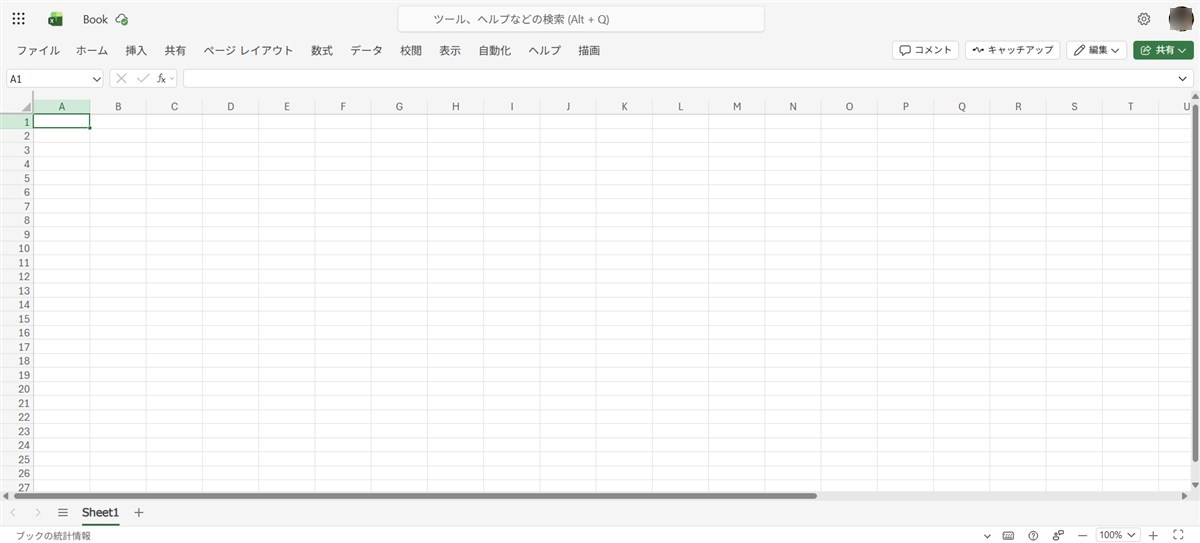Select column header M
The width and height of the screenshot is (1200, 543).
click(x=736, y=107)
